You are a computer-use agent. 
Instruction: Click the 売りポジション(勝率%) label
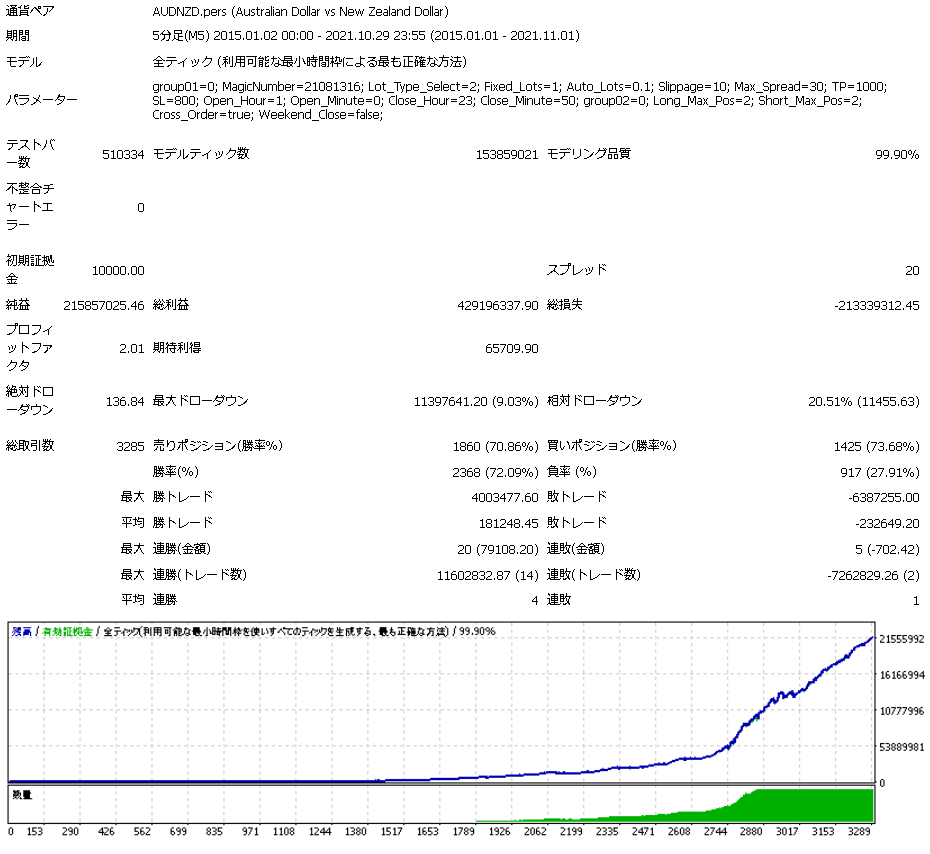coord(218,446)
